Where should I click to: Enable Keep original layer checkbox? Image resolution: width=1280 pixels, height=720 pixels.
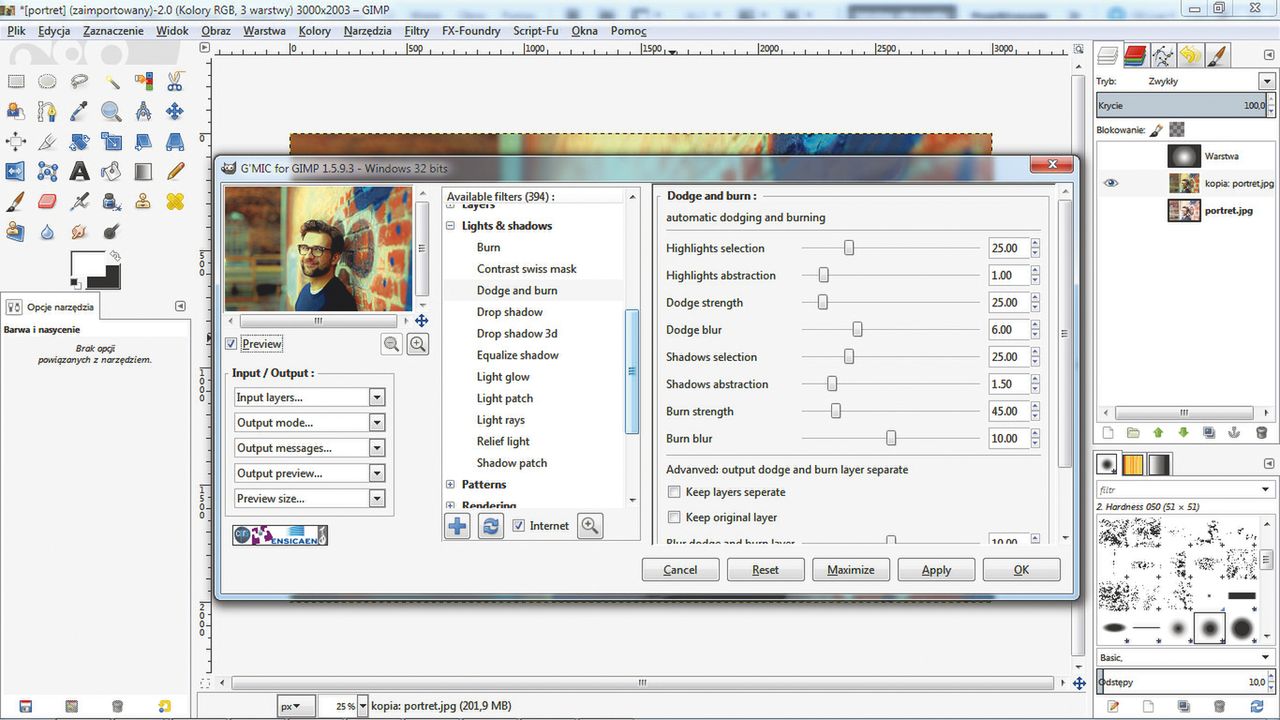pos(675,517)
